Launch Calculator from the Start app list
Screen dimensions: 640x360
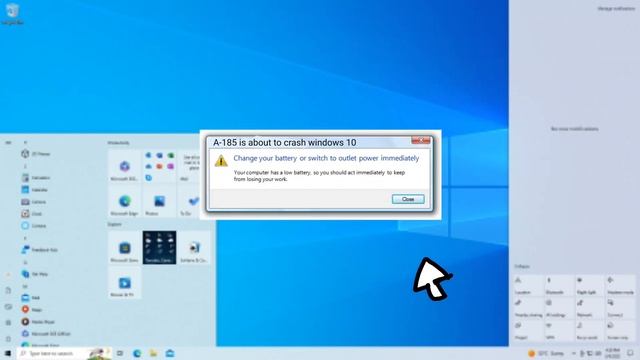[x=36, y=178]
